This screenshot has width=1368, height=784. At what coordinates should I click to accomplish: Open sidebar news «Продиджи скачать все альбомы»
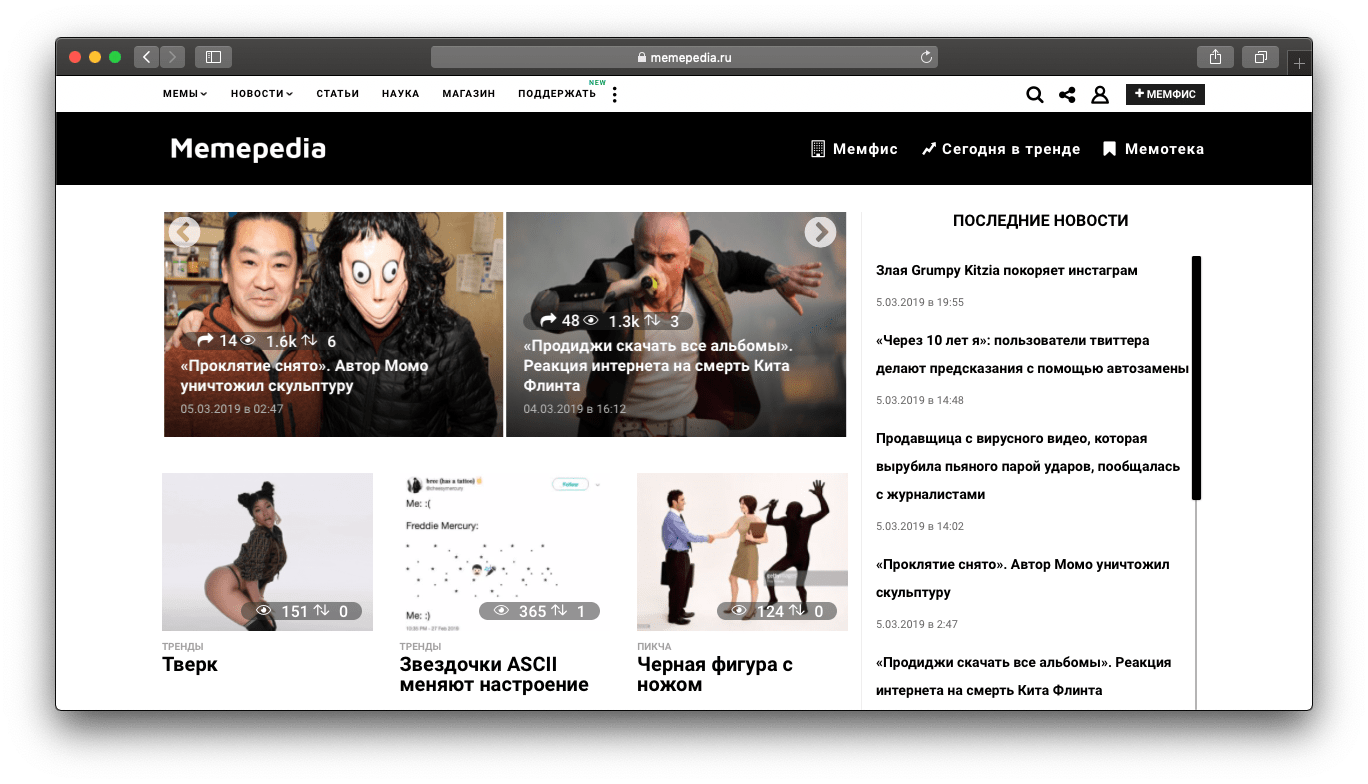pos(1023,676)
